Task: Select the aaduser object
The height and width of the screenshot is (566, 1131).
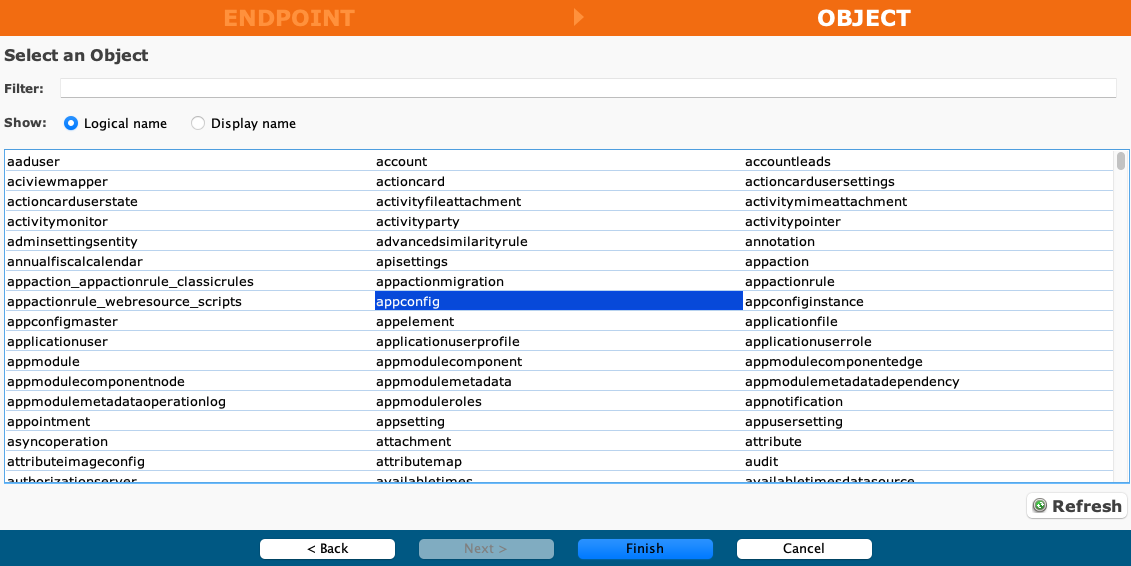Action: 34,162
